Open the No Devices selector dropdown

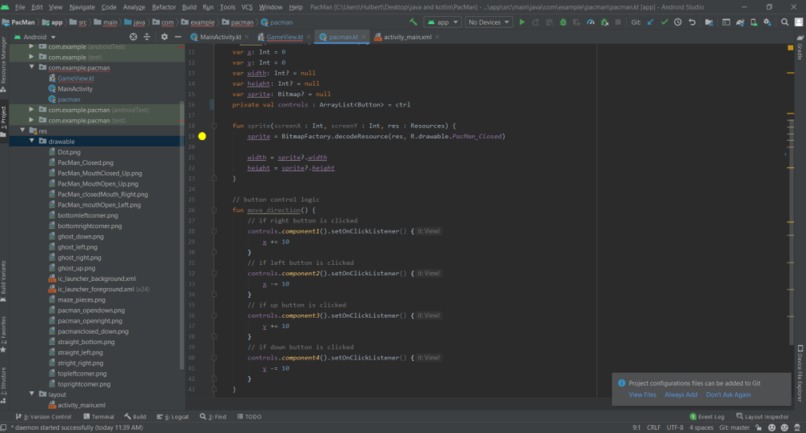pos(488,22)
